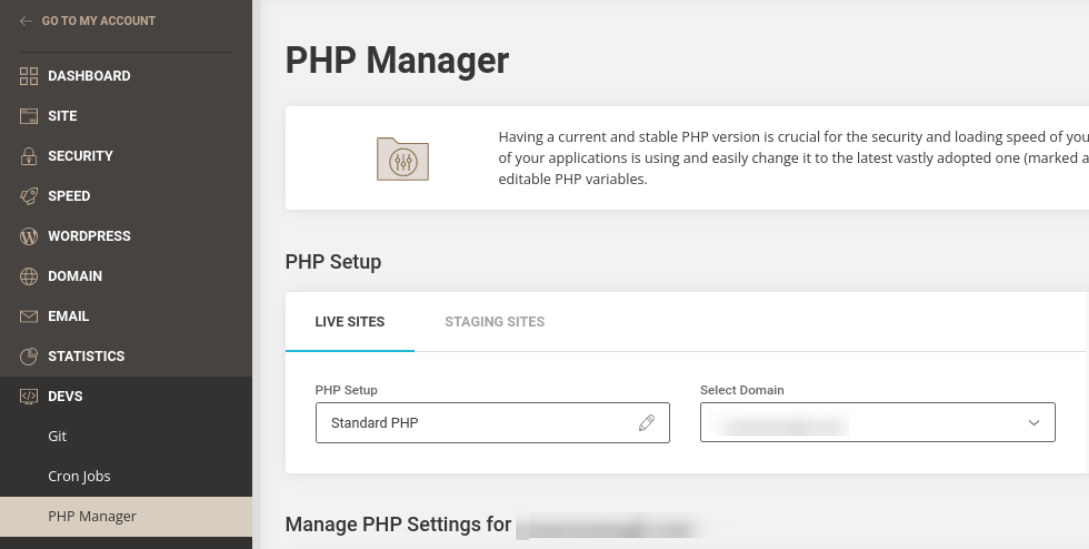The height and width of the screenshot is (549, 1089).
Task: Click the Email envelope icon
Action: [29, 316]
